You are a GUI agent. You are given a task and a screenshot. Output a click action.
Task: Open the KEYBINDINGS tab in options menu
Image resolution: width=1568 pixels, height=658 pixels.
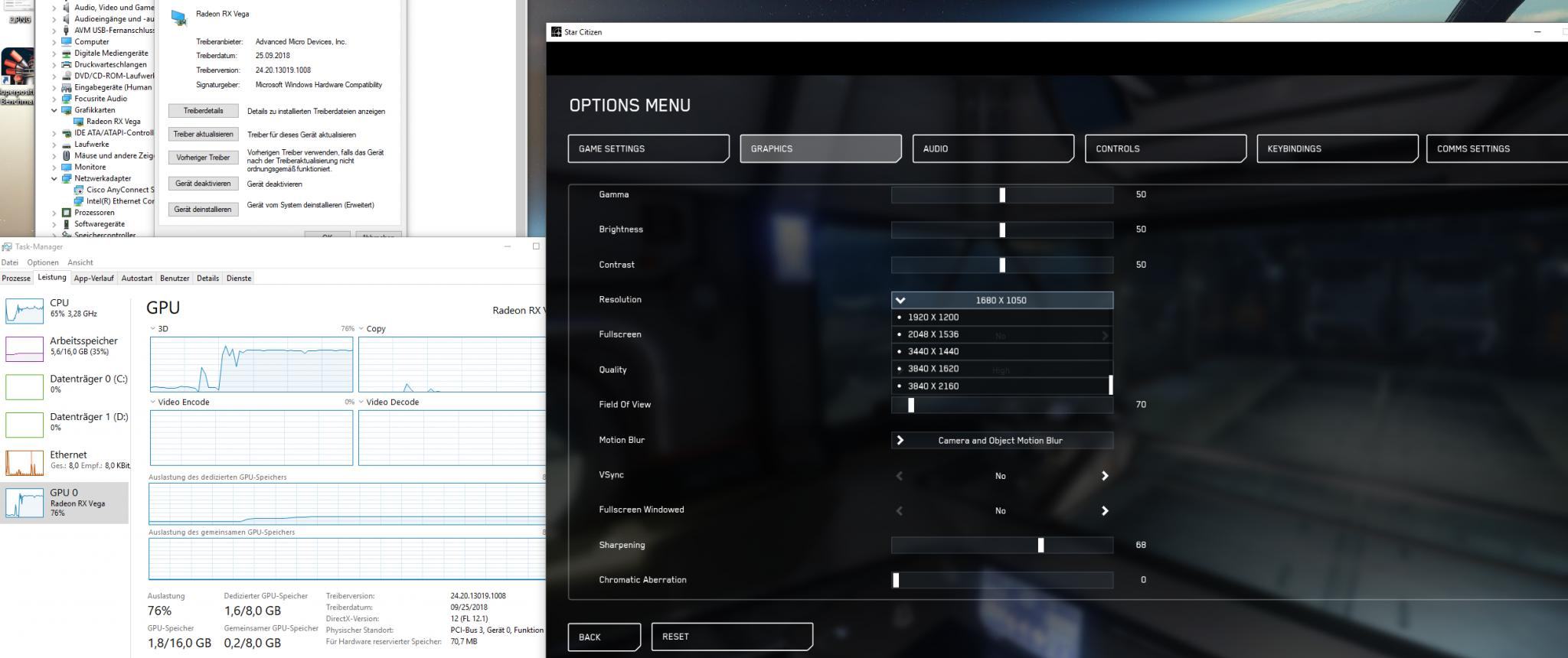[x=1337, y=148]
